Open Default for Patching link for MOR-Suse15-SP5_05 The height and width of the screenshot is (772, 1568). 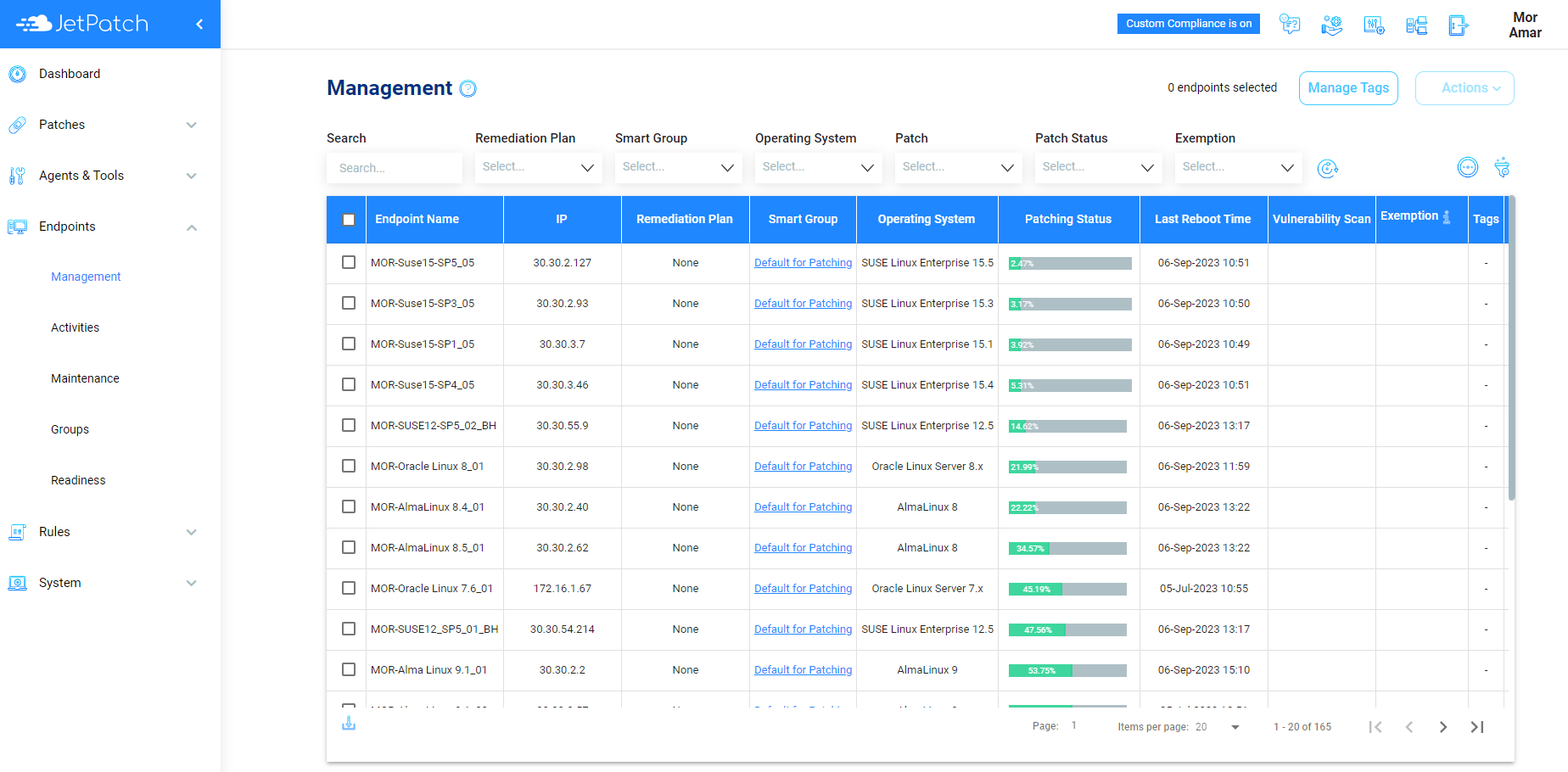(803, 263)
